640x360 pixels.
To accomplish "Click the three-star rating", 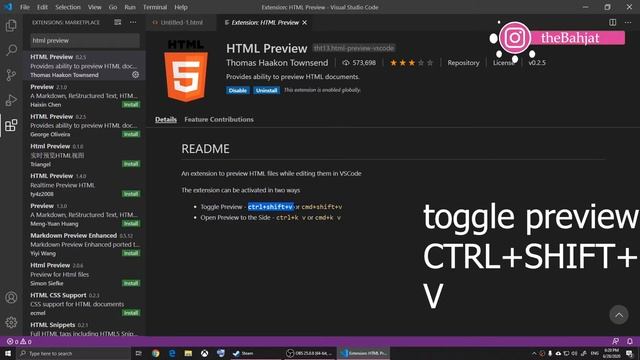I will pos(411,63).
